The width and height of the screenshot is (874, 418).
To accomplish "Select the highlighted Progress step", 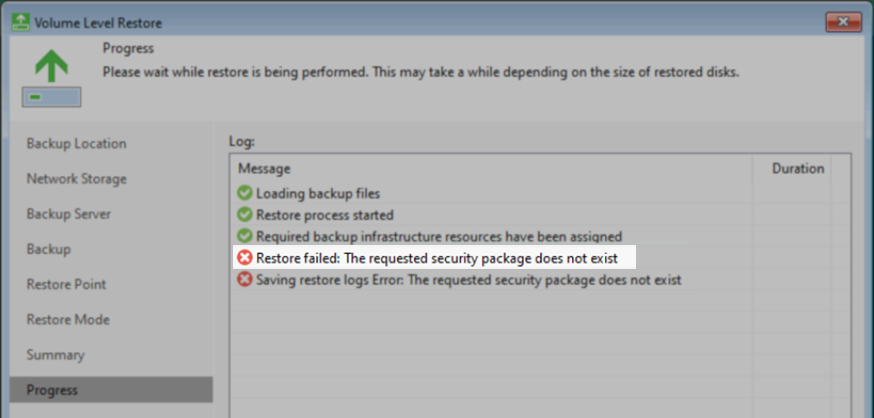I will pyautogui.click(x=111, y=390).
